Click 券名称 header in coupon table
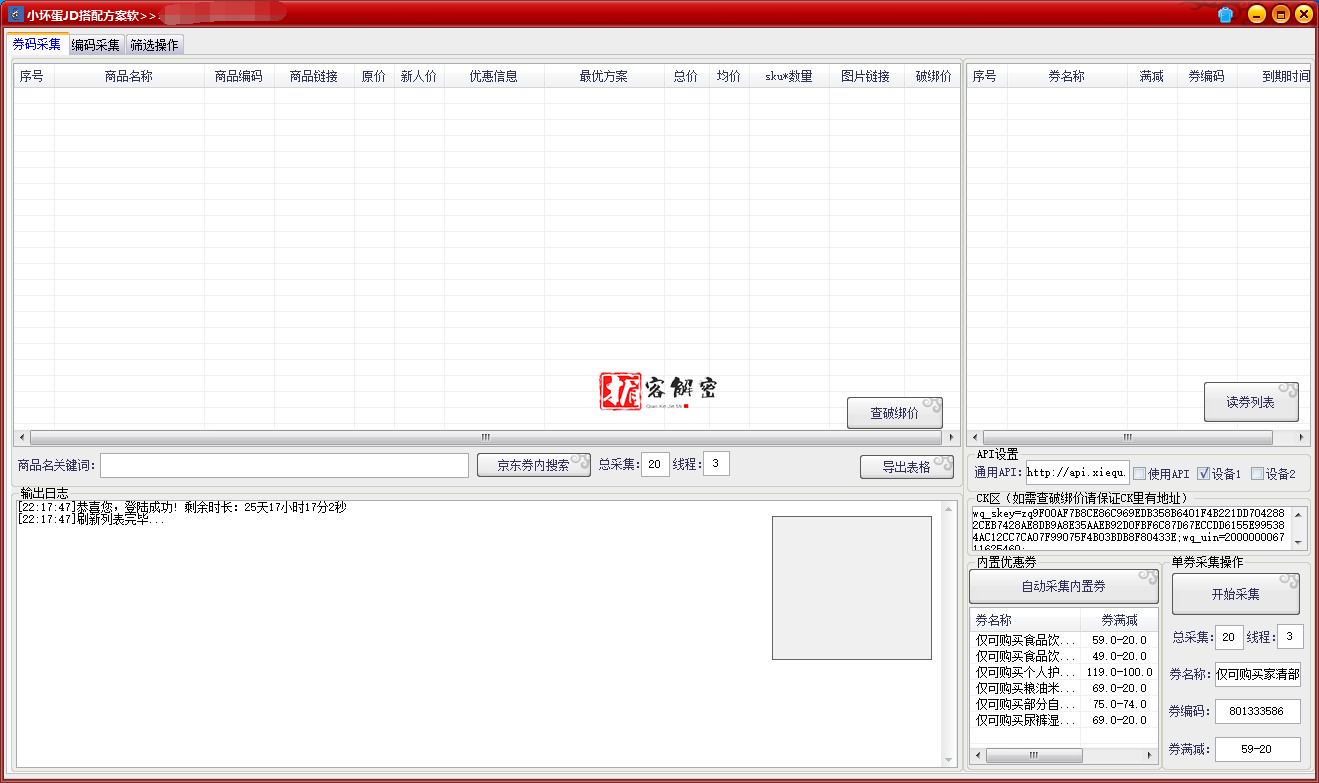 click(x=1067, y=76)
